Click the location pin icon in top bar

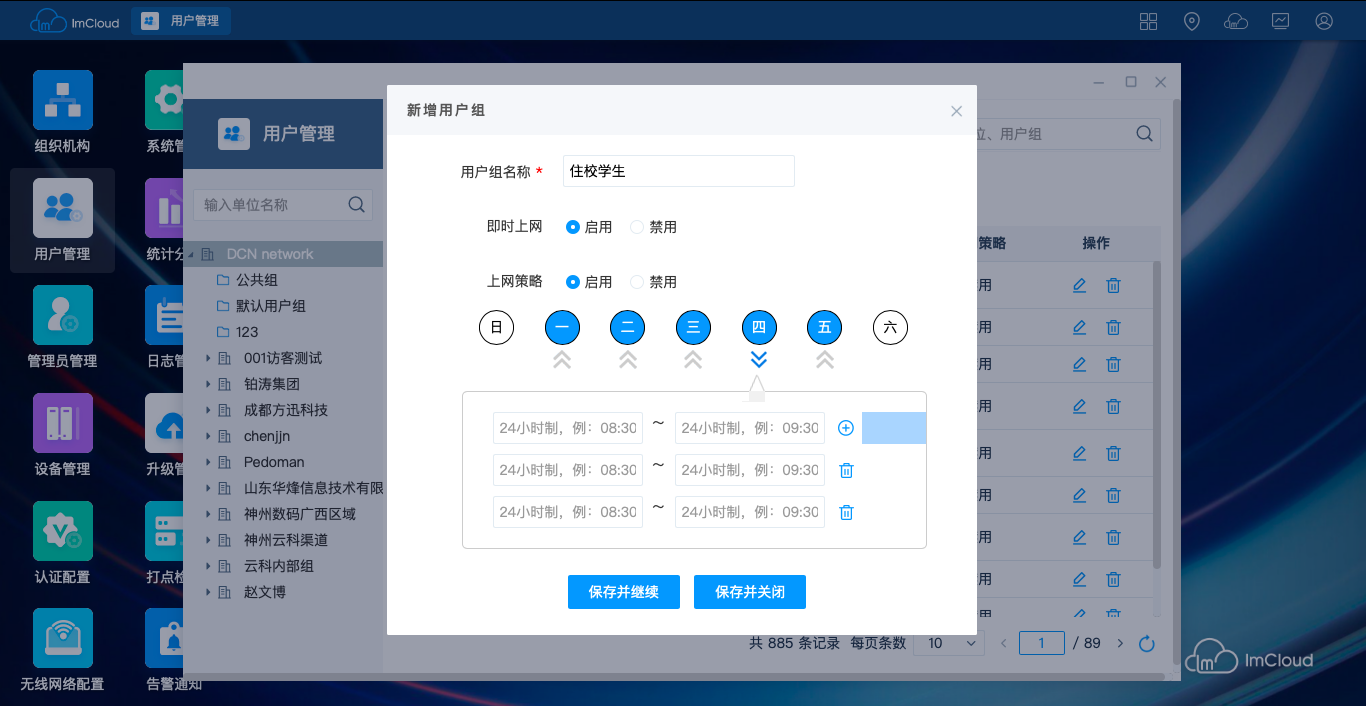point(1192,21)
